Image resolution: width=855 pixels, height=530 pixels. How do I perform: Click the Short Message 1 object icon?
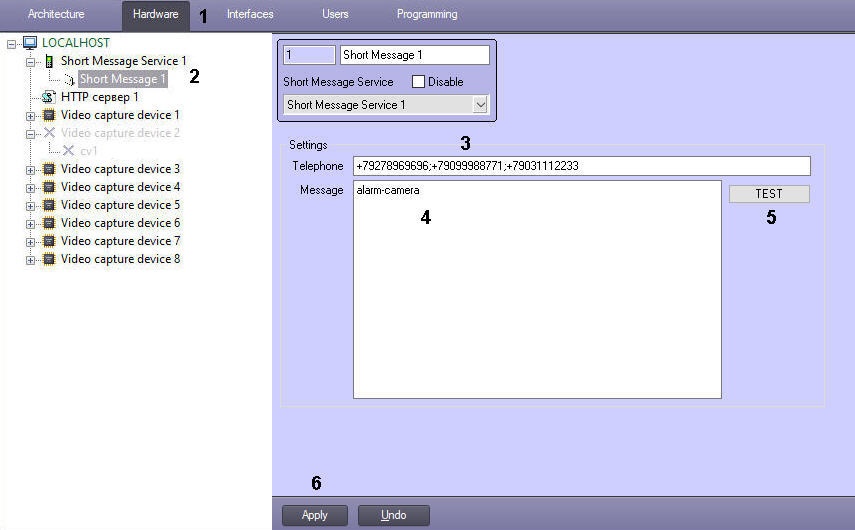tap(69, 80)
